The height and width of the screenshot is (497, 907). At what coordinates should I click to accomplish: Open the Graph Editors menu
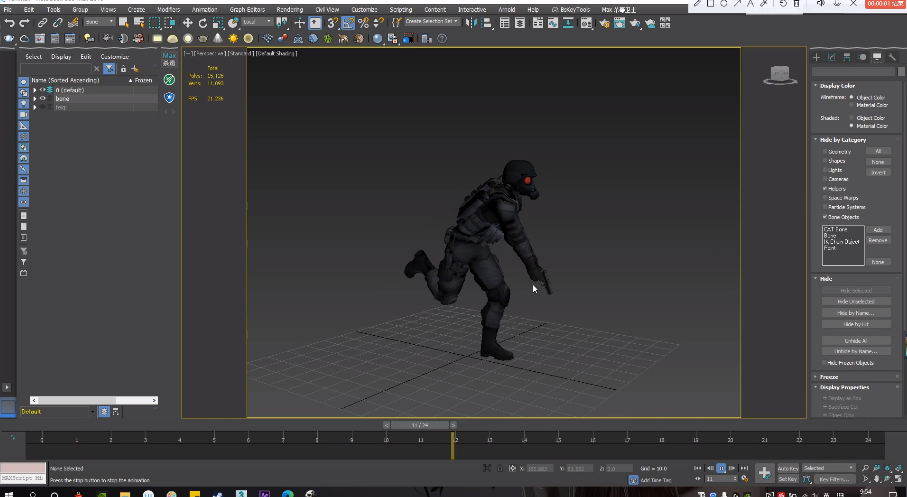point(247,10)
